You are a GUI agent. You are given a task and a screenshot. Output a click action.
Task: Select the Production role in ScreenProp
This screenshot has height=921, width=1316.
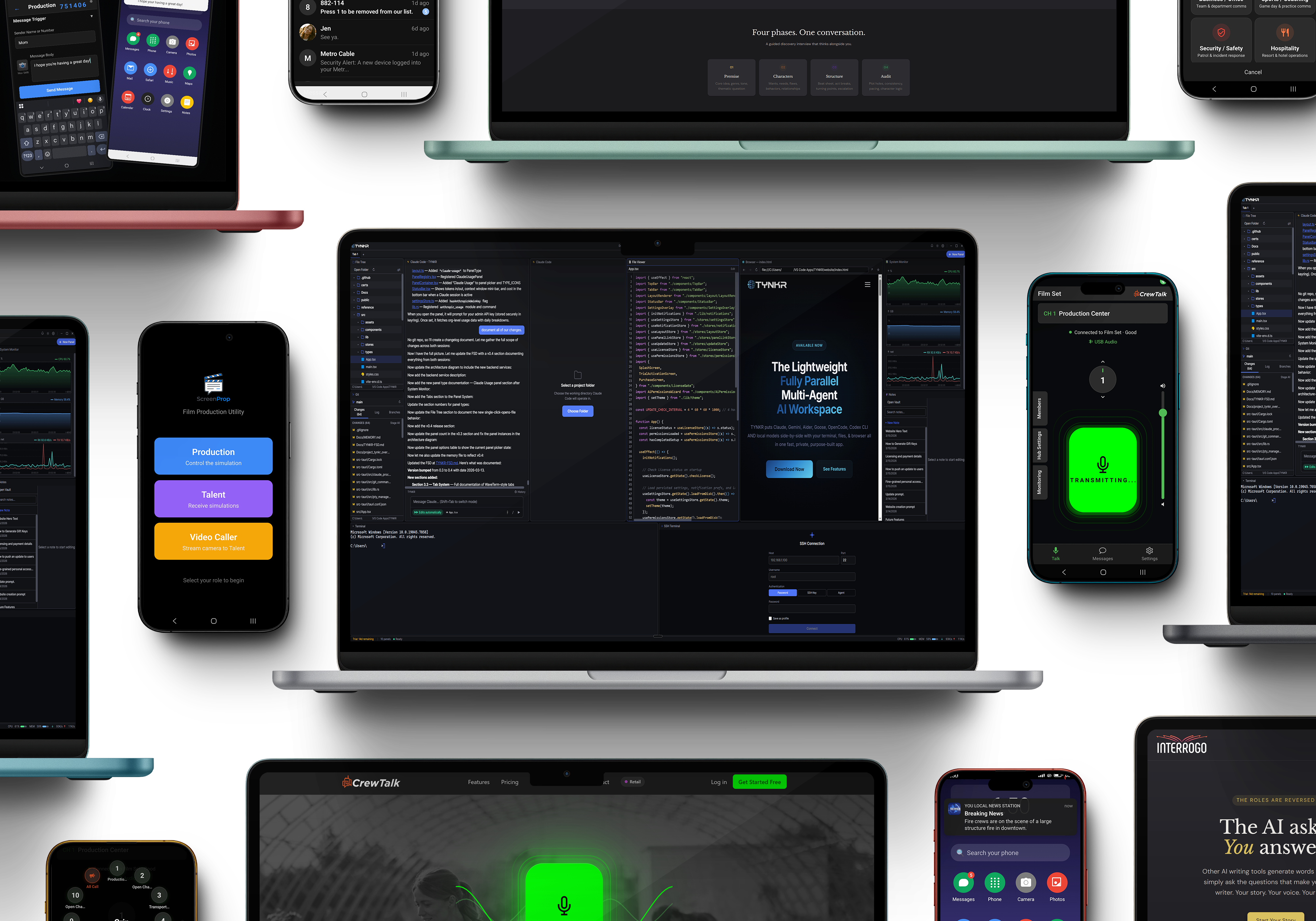pyautogui.click(x=213, y=456)
